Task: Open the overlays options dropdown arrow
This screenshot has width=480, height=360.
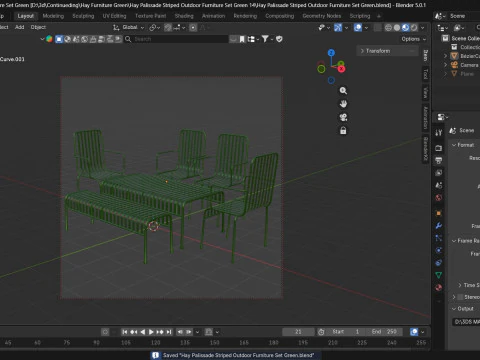Action: tap(366, 28)
